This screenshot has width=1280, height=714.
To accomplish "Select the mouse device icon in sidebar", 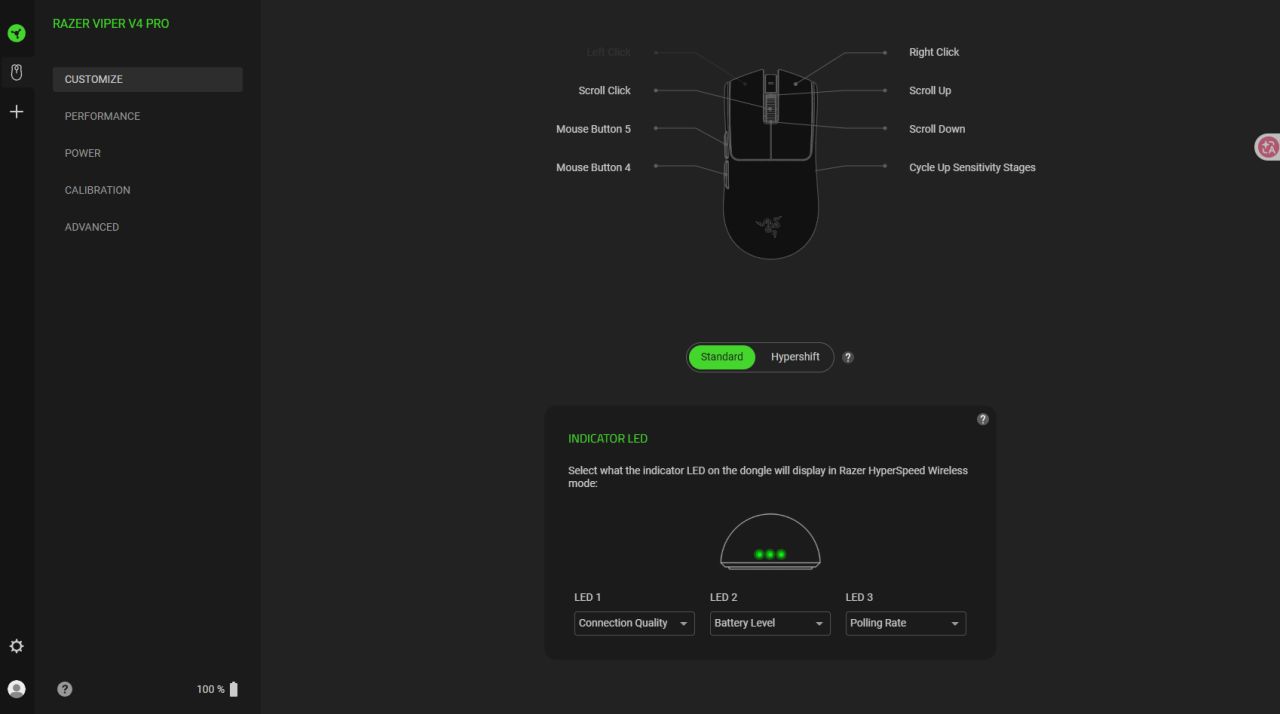I will [x=16, y=72].
